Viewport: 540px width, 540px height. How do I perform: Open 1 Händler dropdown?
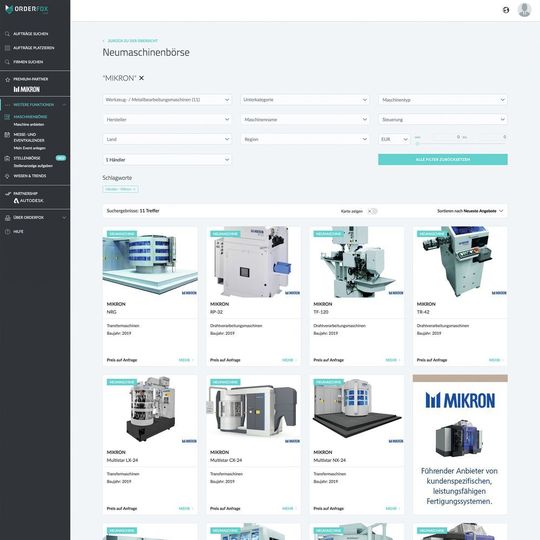click(x=167, y=159)
